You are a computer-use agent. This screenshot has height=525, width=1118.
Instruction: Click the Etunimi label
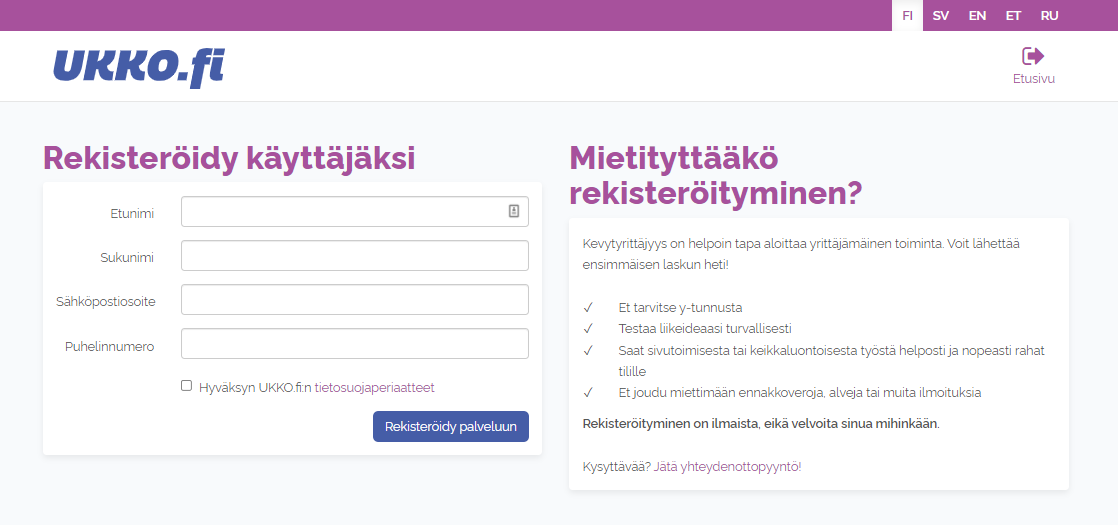click(x=132, y=213)
